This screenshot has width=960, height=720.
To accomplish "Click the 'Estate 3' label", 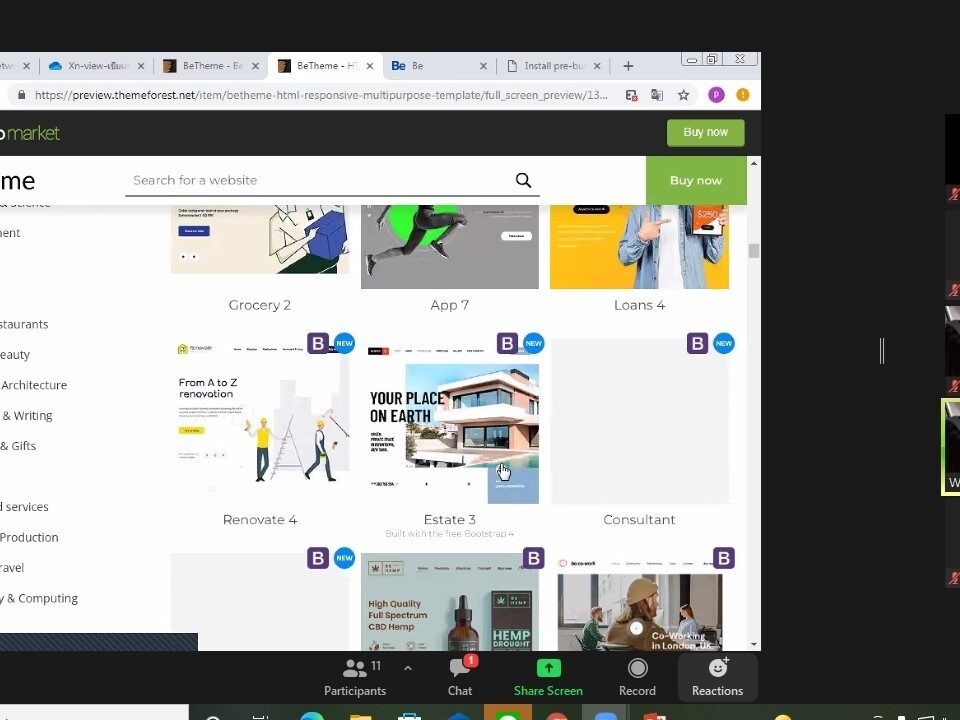I will (x=450, y=520).
